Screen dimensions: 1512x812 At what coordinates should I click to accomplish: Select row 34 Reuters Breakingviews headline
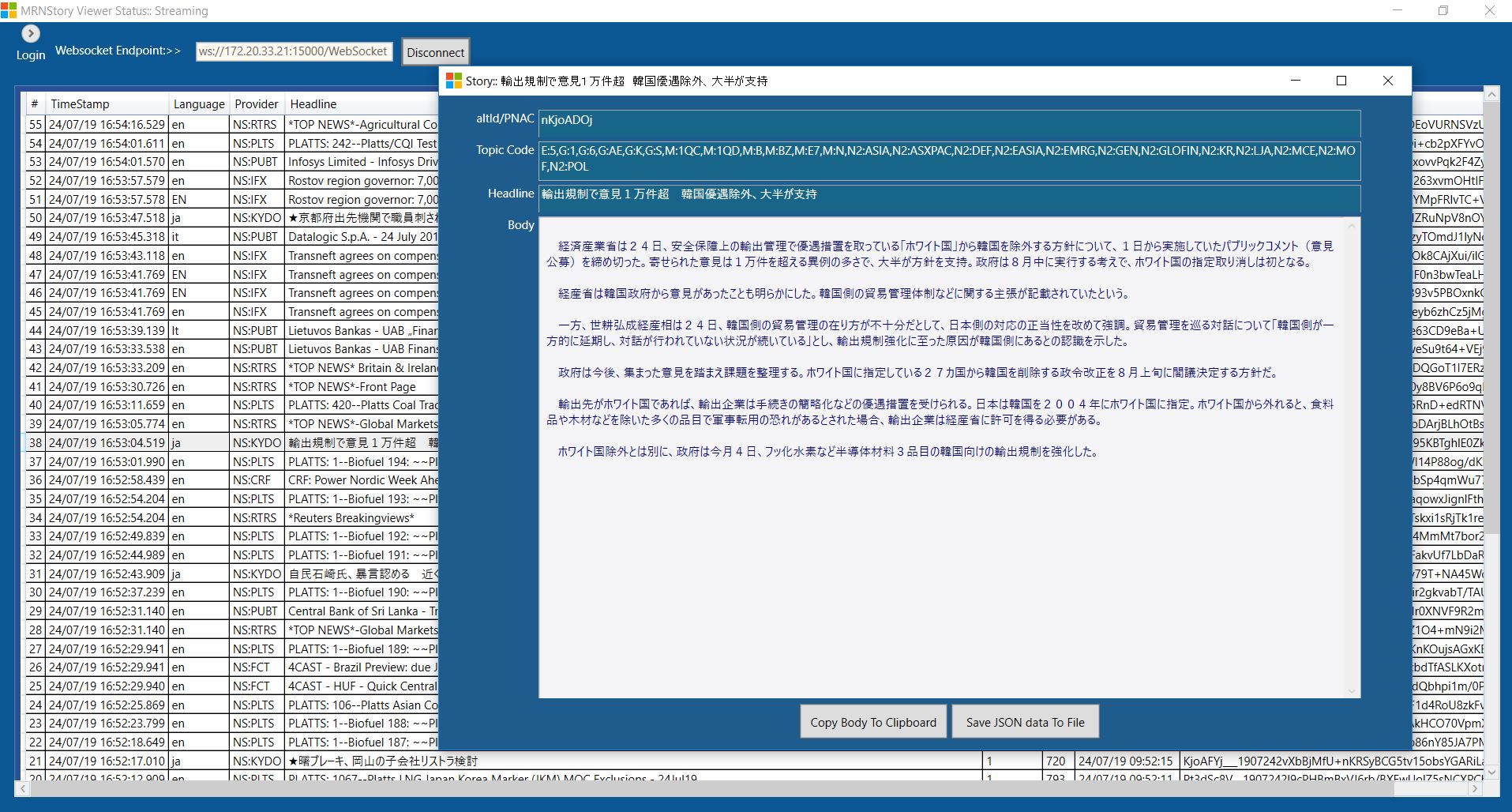click(x=362, y=518)
